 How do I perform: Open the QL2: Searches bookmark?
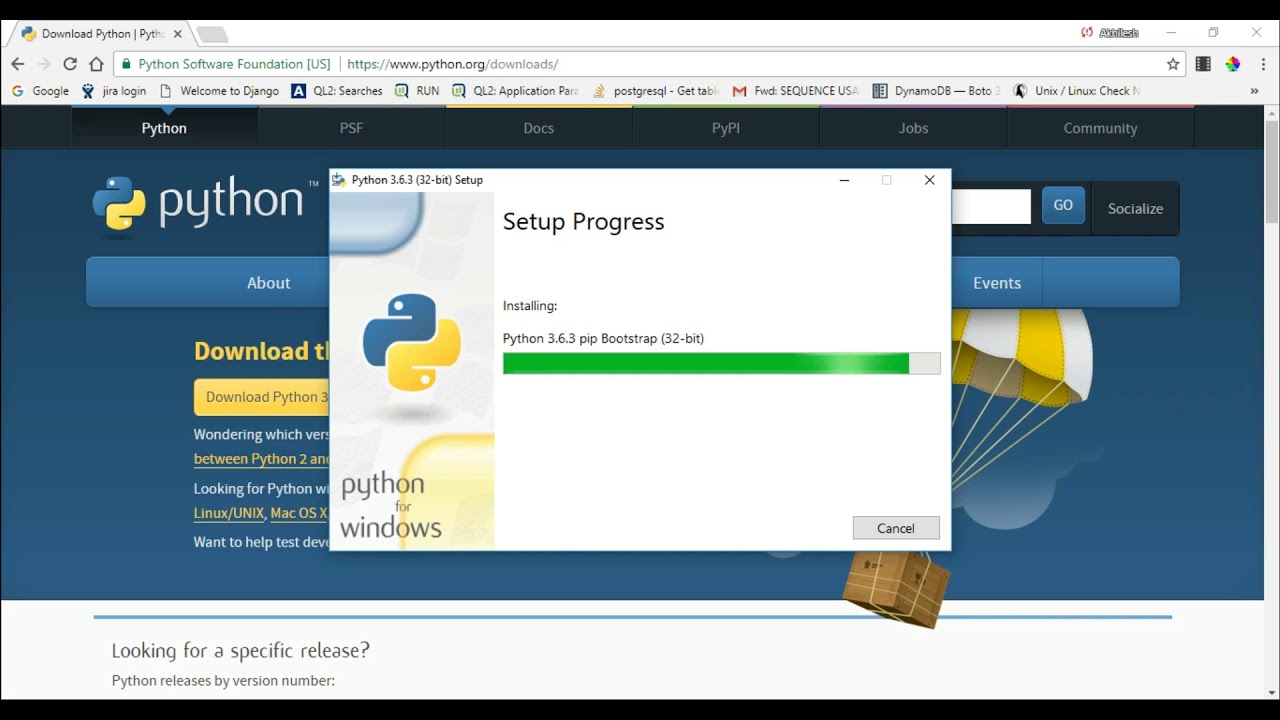click(337, 91)
